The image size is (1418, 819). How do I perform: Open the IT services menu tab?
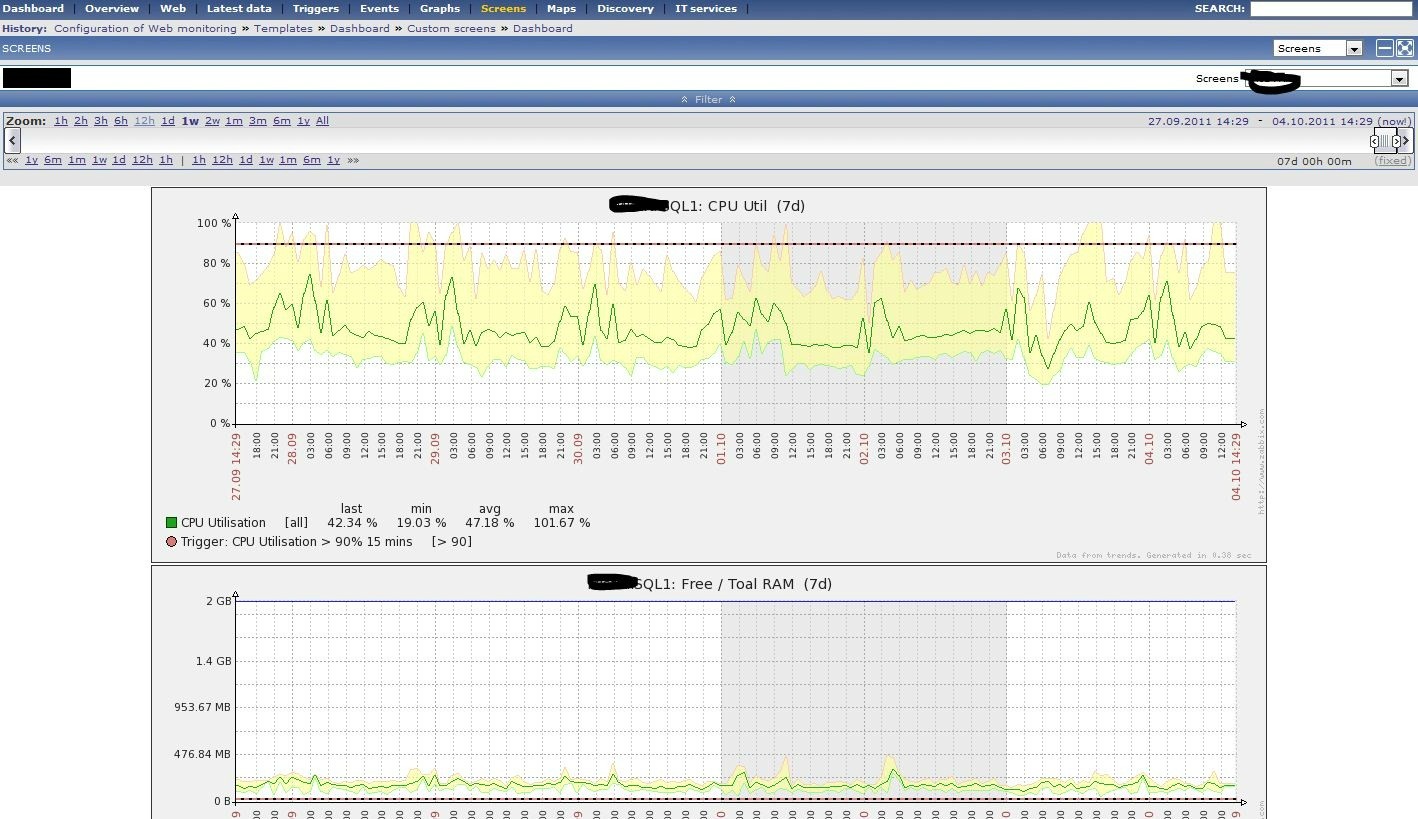(706, 8)
